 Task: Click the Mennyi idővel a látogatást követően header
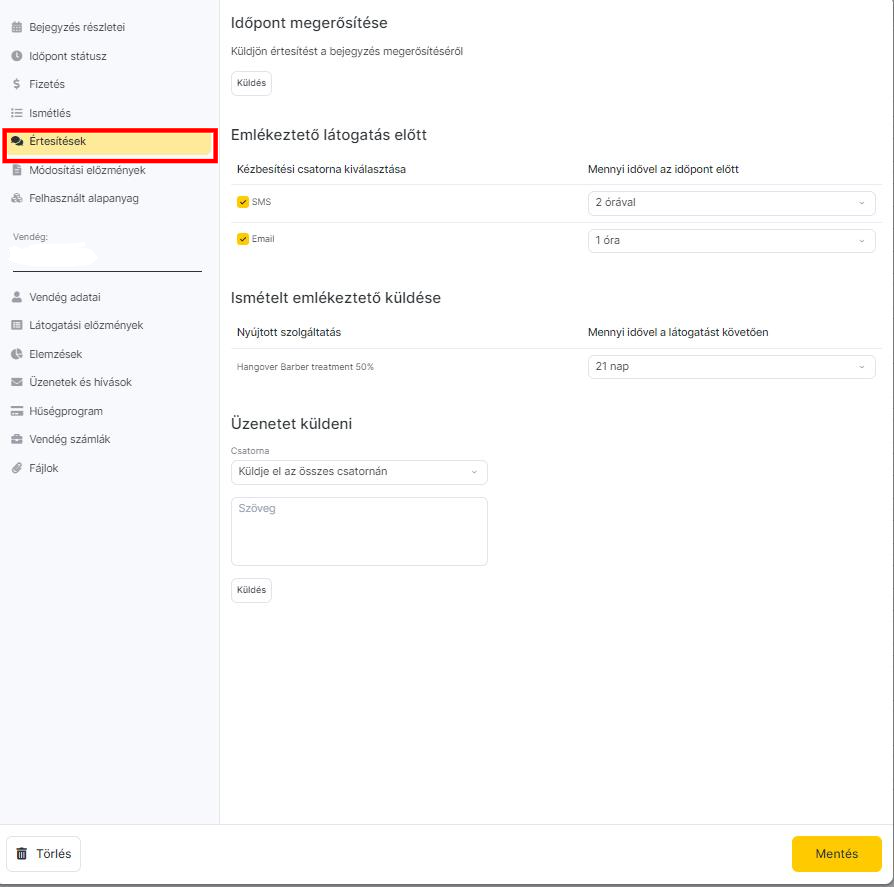678,332
